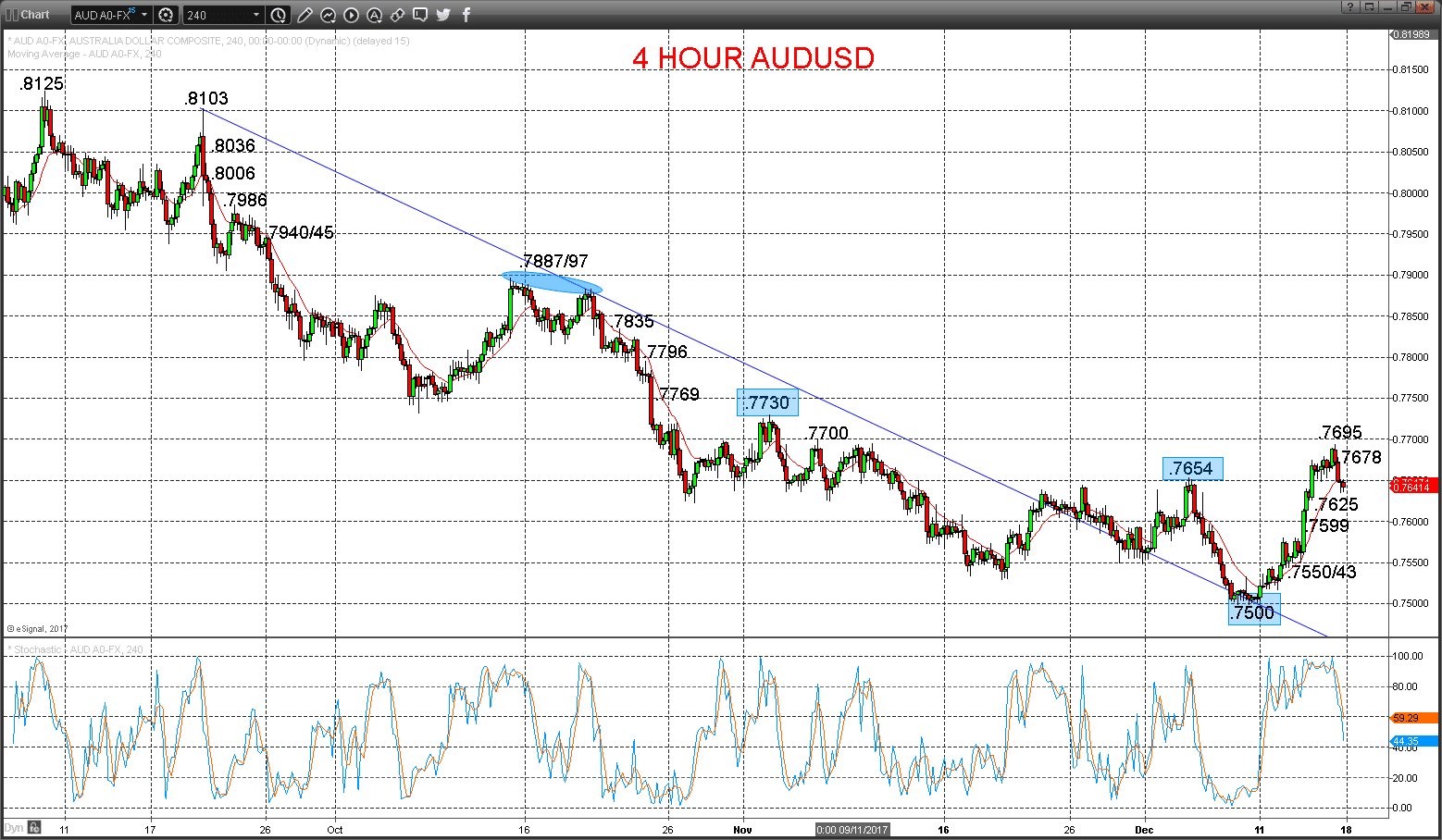Image resolution: width=1442 pixels, height=840 pixels.
Task: Select the .7654 price annotation box
Action: point(1193,468)
